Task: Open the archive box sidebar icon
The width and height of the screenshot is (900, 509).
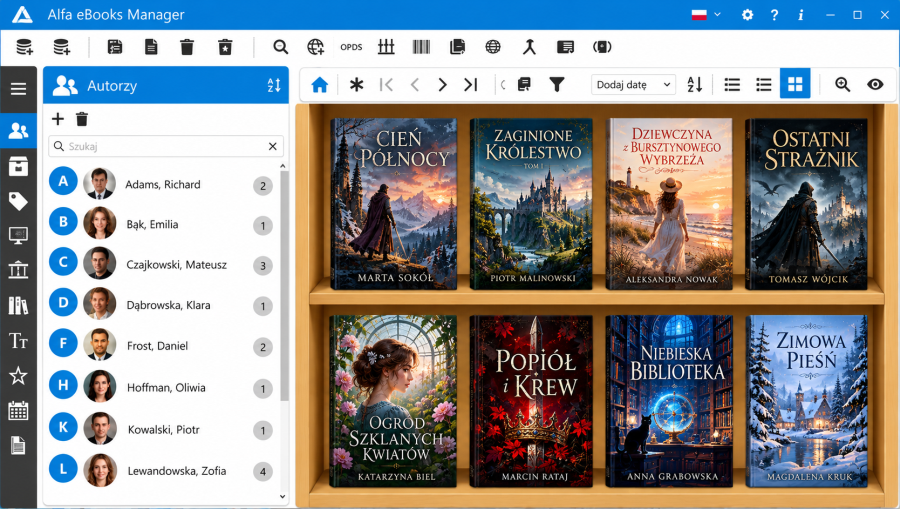Action: tap(18, 167)
